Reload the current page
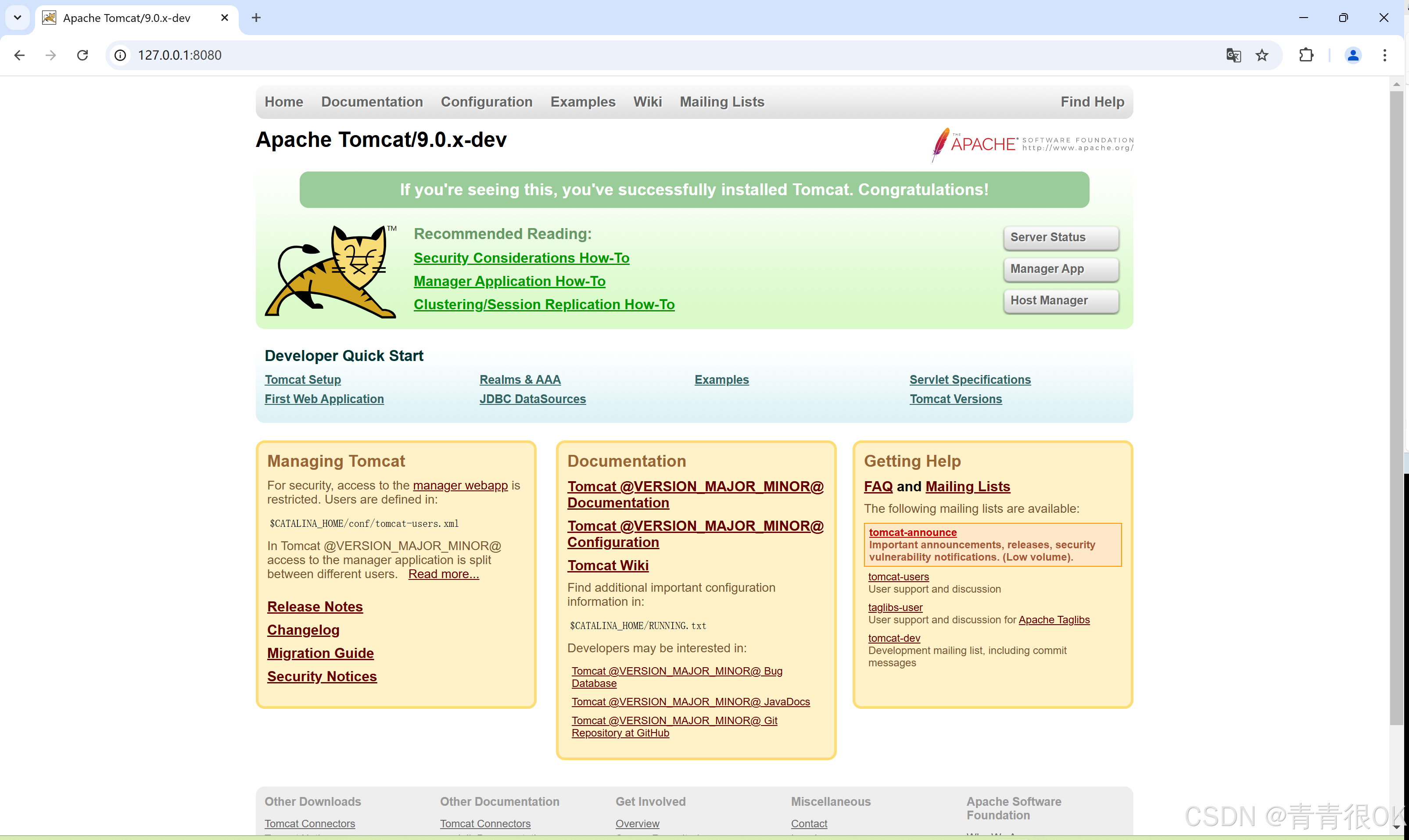The width and height of the screenshot is (1409, 840). [82, 55]
